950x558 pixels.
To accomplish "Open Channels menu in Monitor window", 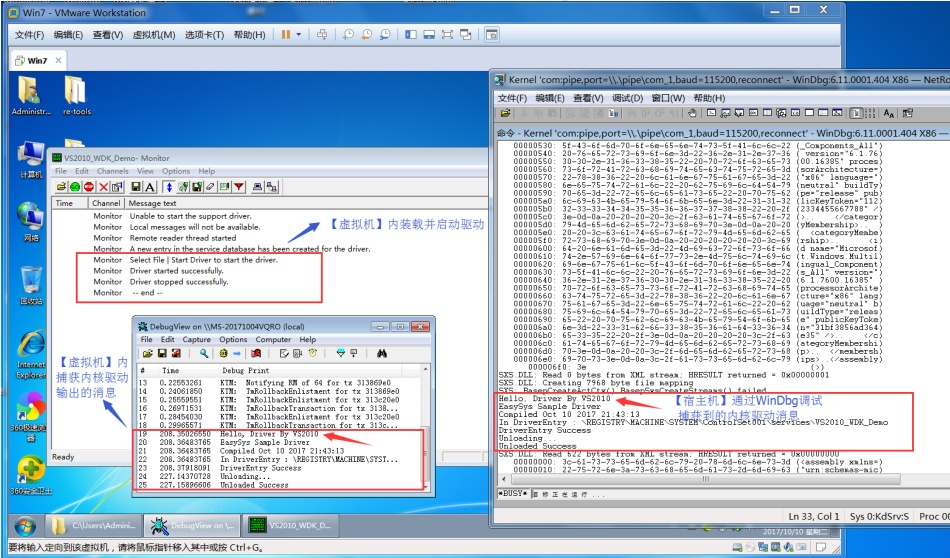I will 113,171.
